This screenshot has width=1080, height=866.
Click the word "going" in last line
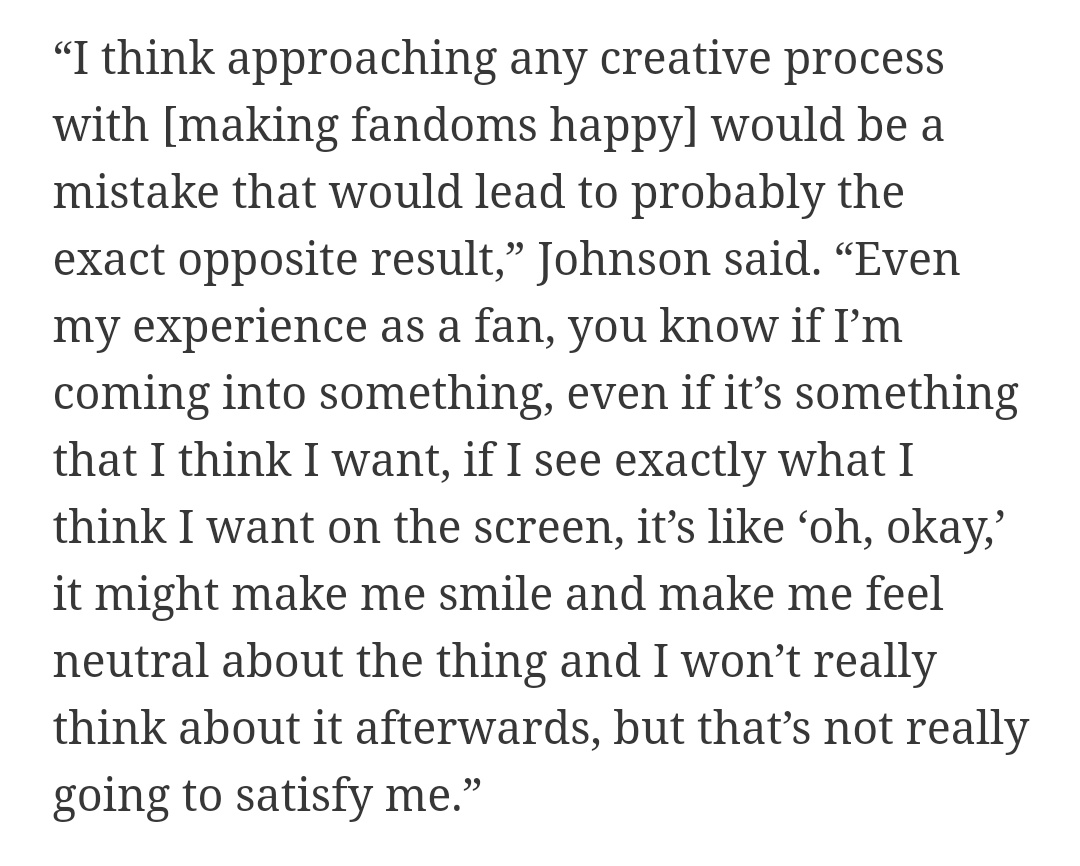[110, 795]
